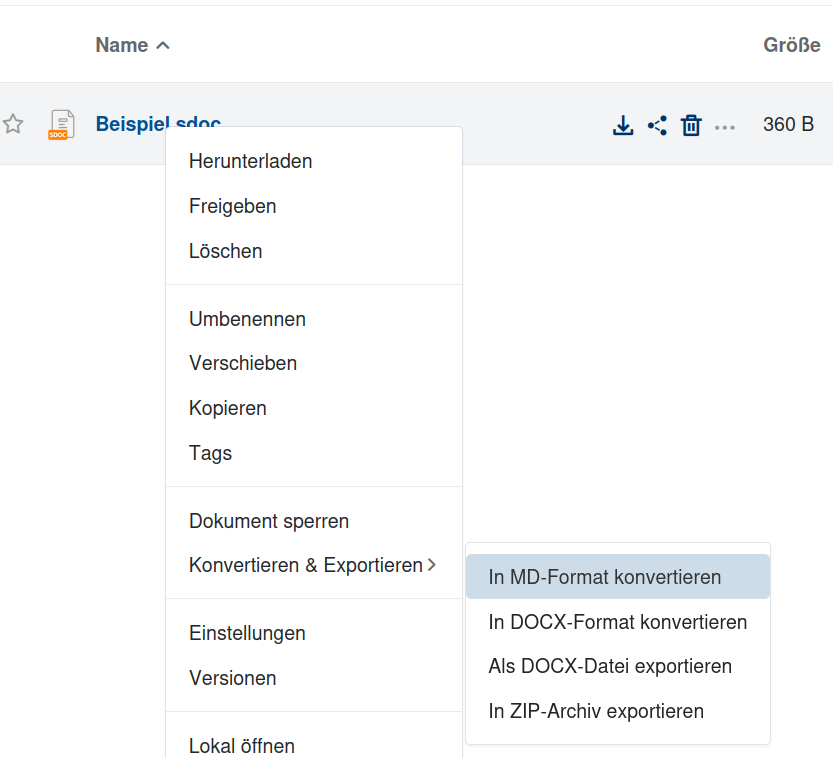This screenshot has height=758, width=833.
Task: Select In ZIP-Archiv exportieren
Action: 596,711
